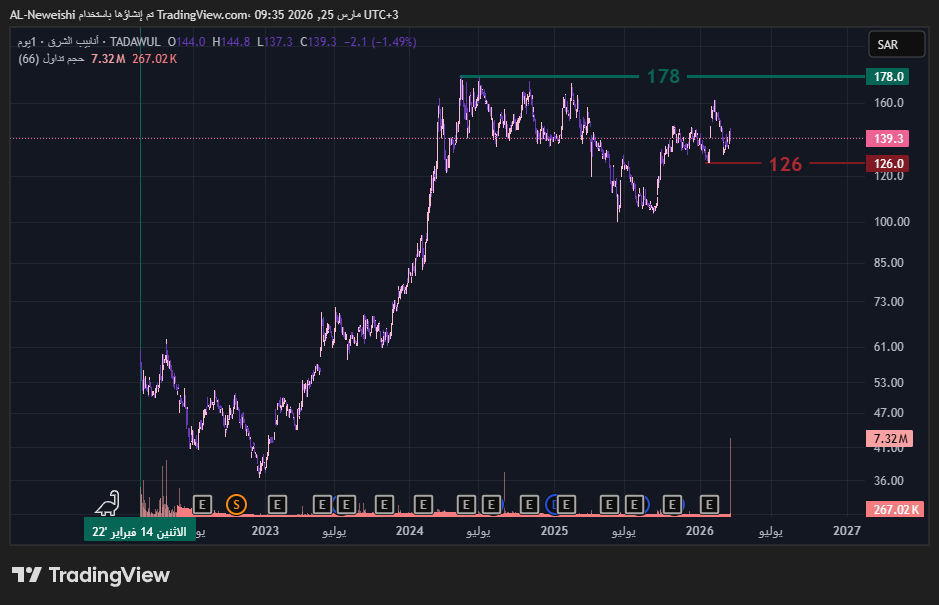Open the rightmost E earnings marker near 2026

[x=709, y=505]
